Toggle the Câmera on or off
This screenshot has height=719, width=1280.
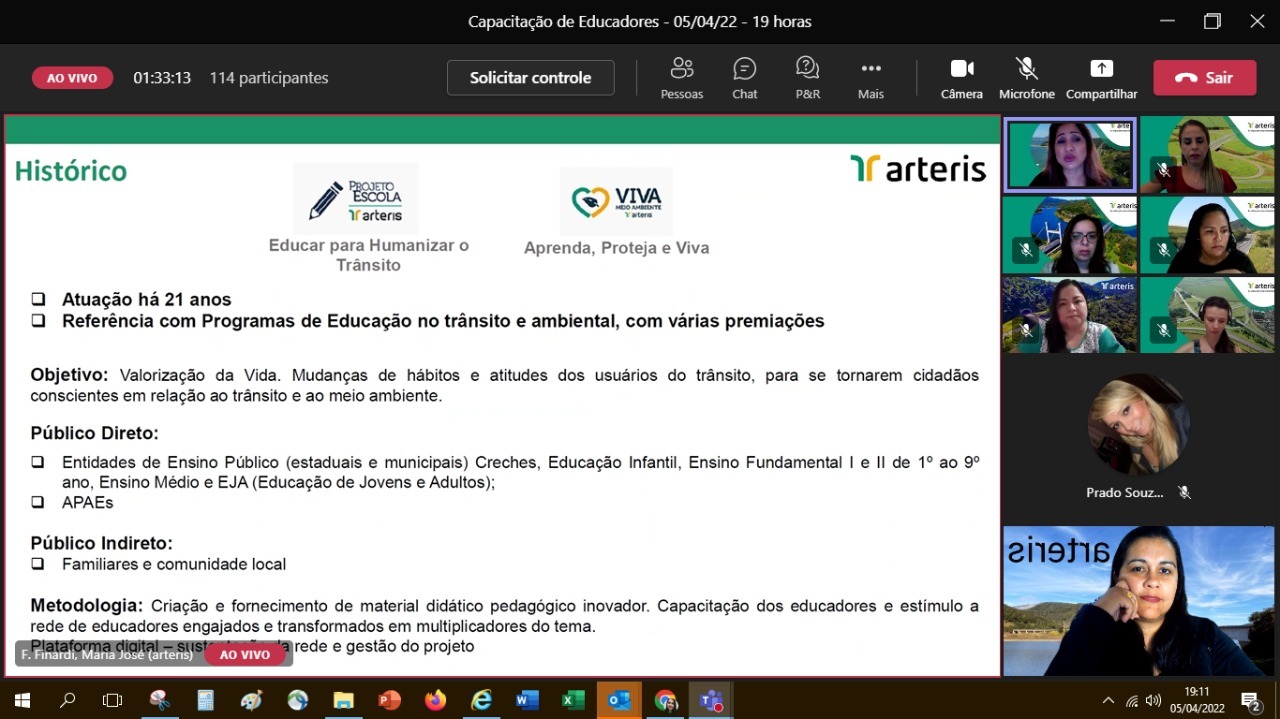[x=961, y=78]
